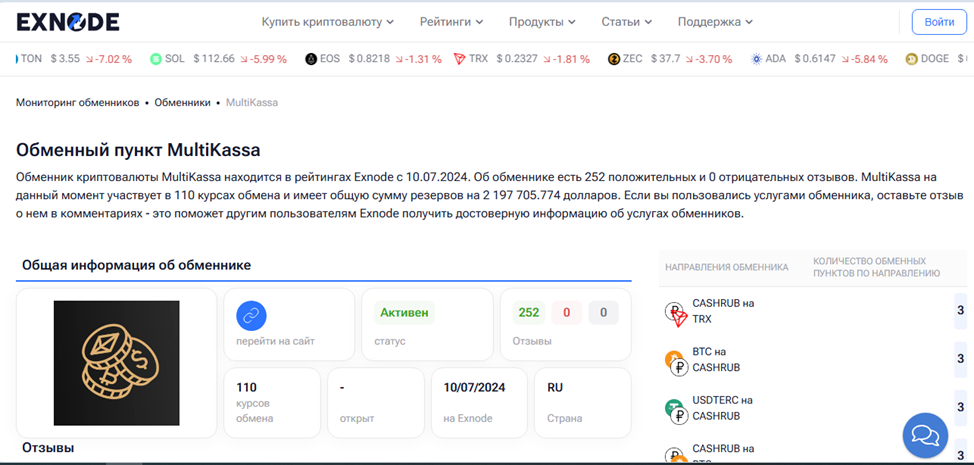The width and height of the screenshot is (974, 465).
Task: Click the SOL coin icon in ticker
Action: coord(155,59)
